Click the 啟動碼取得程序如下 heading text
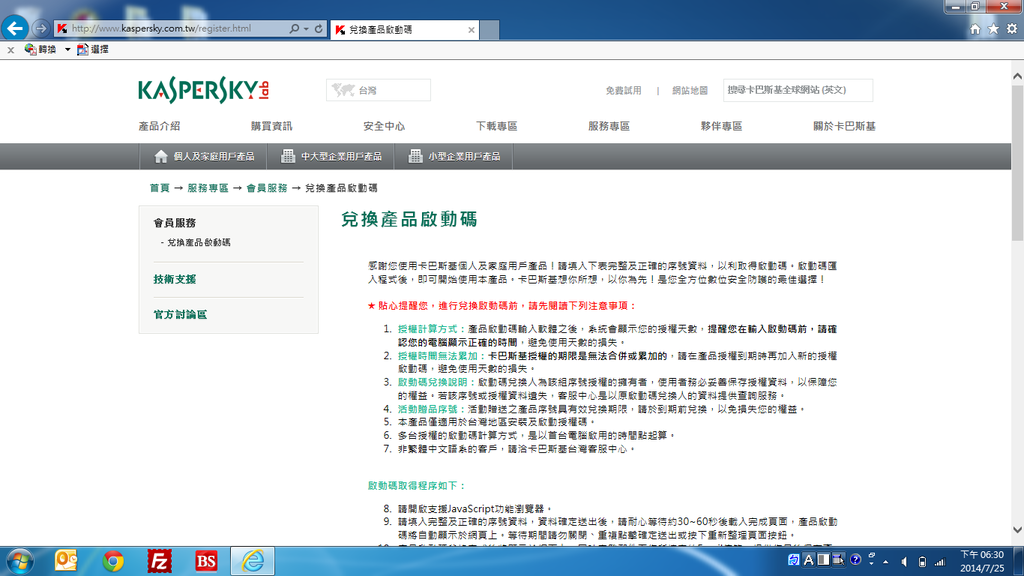This screenshot has height=576, width=1024. (416, 486)
